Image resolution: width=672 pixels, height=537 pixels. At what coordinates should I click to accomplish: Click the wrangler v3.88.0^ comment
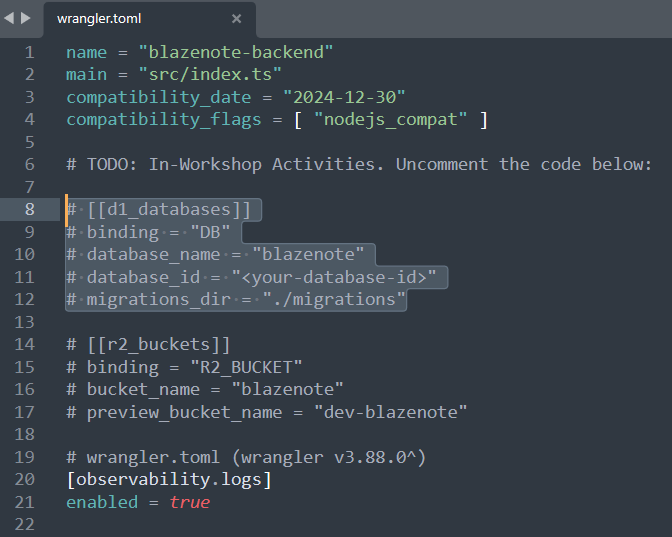[x=246, y=457]
